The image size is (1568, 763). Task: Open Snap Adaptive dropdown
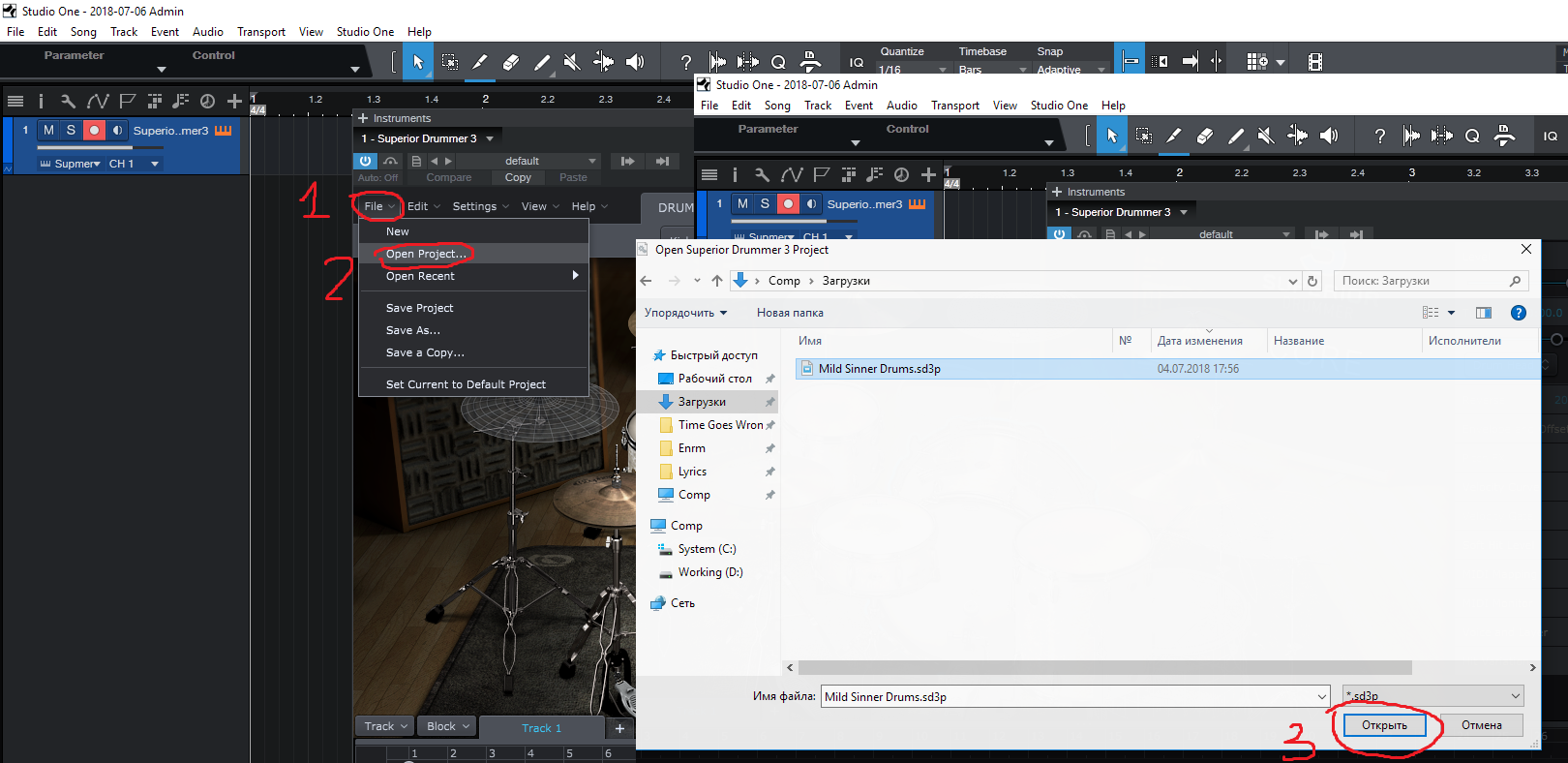pyautogui.click(x=1070, y=70)
